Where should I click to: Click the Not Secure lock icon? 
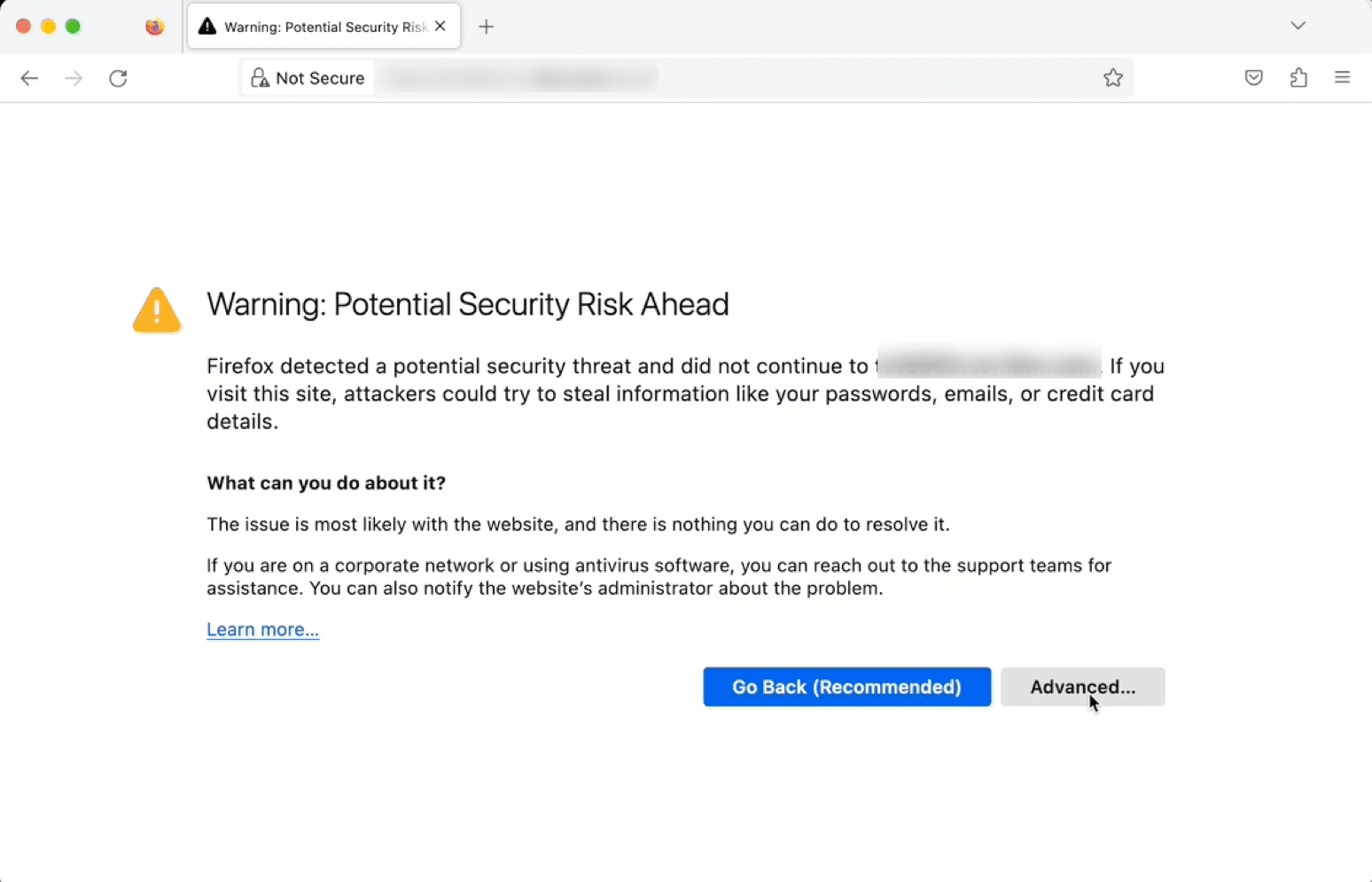point(259,78)
